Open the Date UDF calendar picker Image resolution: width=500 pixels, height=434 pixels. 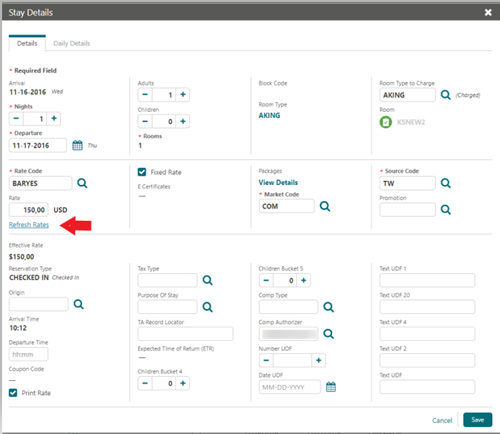click(331, 387)
